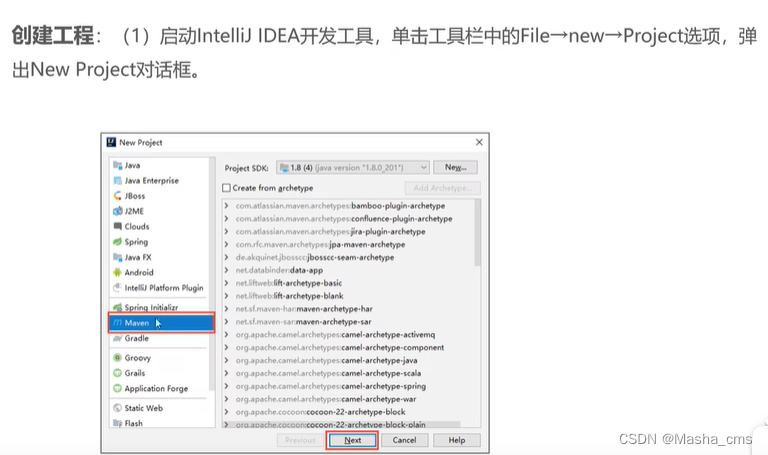Click the archetype list vertical scrollbar
The image size is (768, 455).
point(478,233)
